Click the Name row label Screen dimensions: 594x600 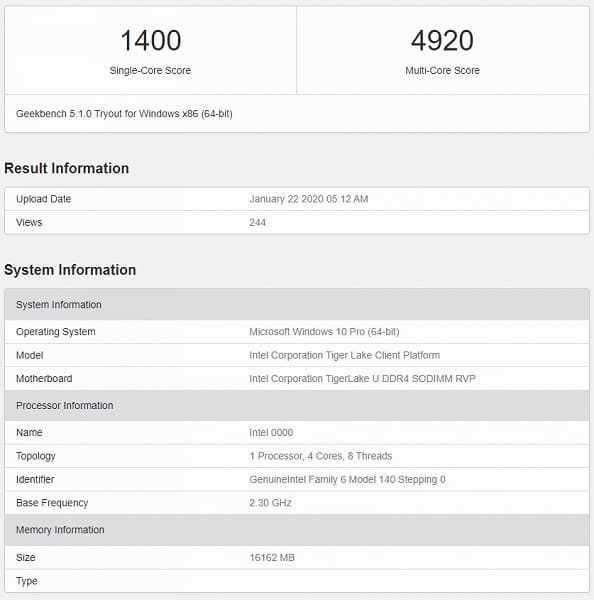click(x=29, y=433)
